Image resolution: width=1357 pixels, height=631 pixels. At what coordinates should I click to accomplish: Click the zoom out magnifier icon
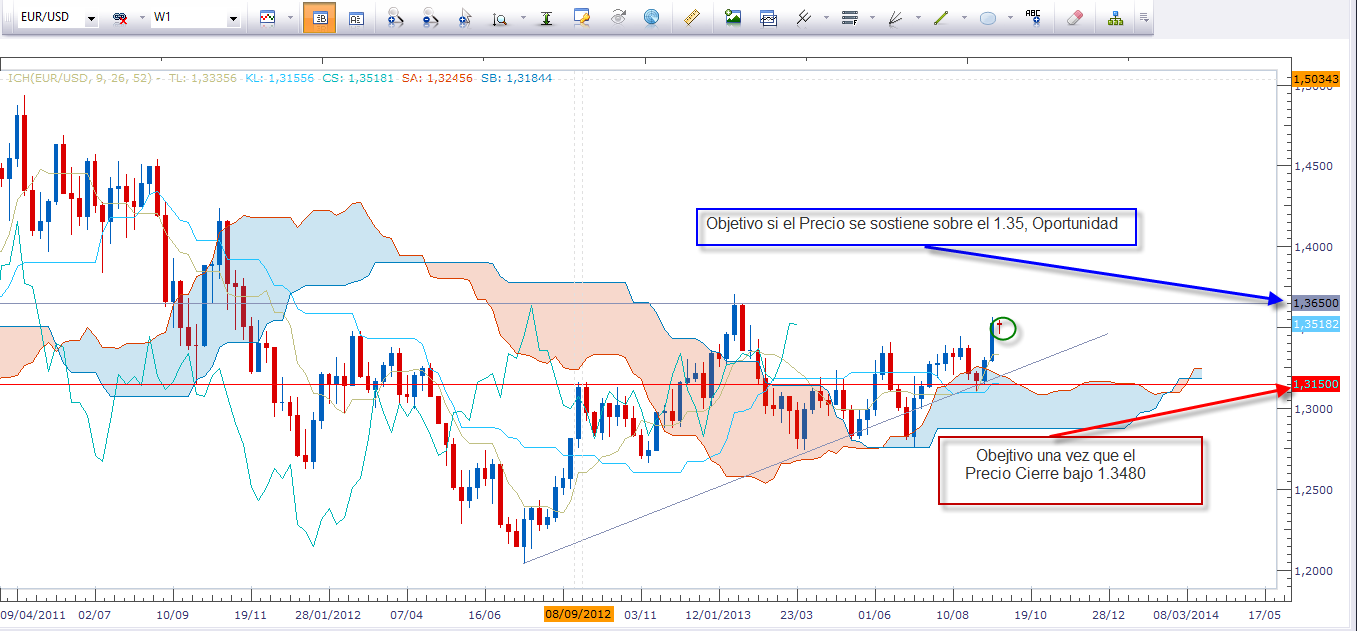(430, 18)
